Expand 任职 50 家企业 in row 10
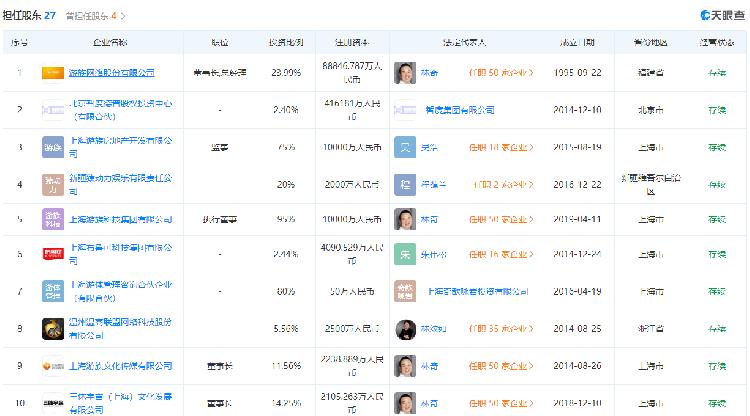750x416 pixels. (x=501, y=403)
